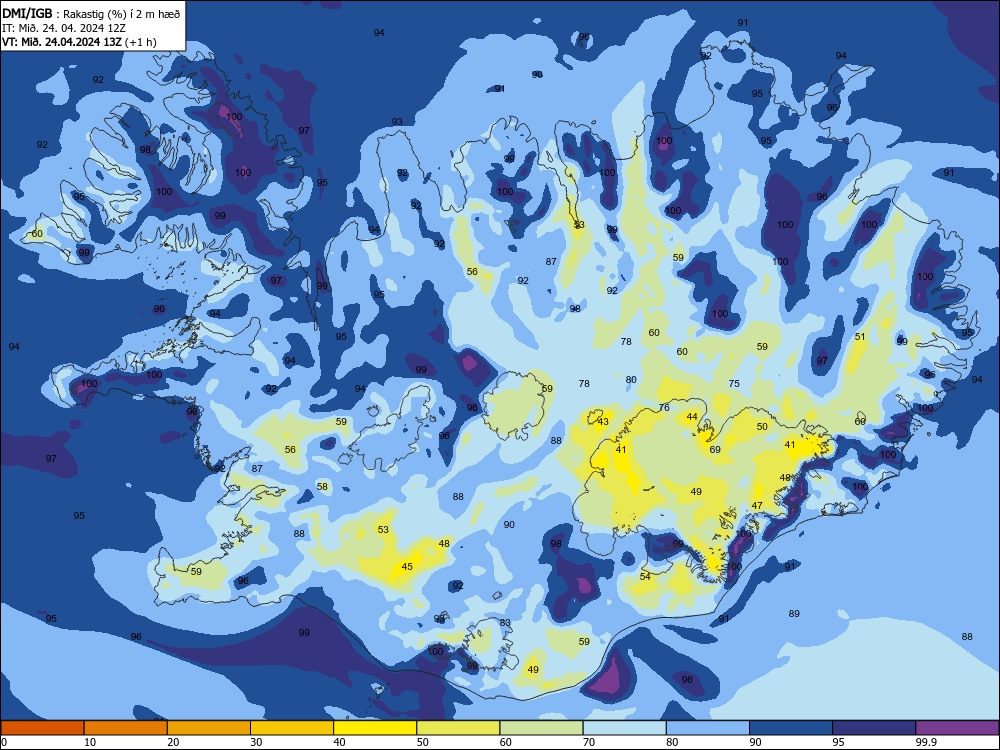This screenshot has width=1000, height=750.
Task: Click the "70" label on the legend scale
Action: coord(589,742)
